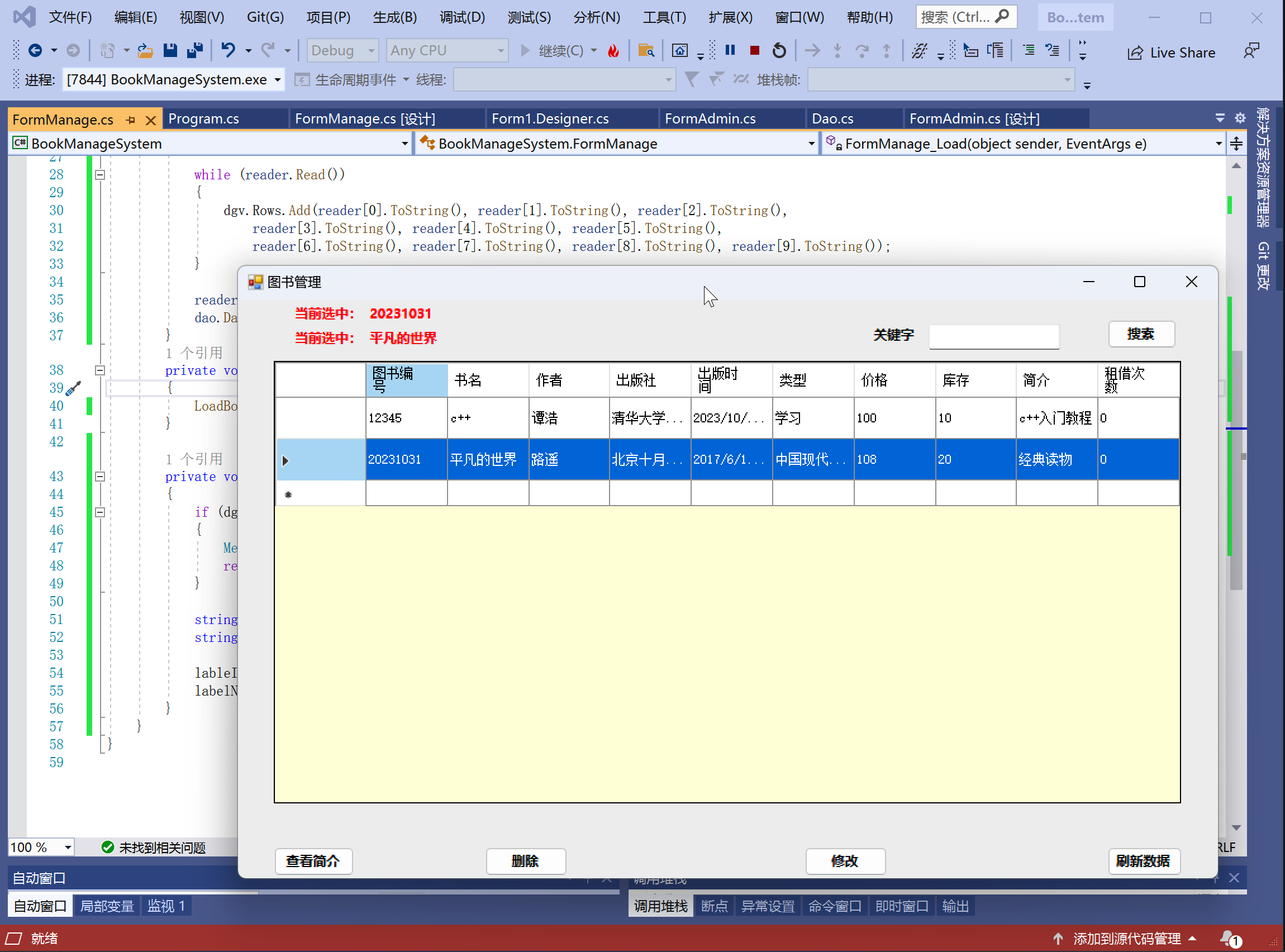This screenshot has height=952, width=1285.
Task: Click the Restart debugging icon
Action: [x=779, y=51]
